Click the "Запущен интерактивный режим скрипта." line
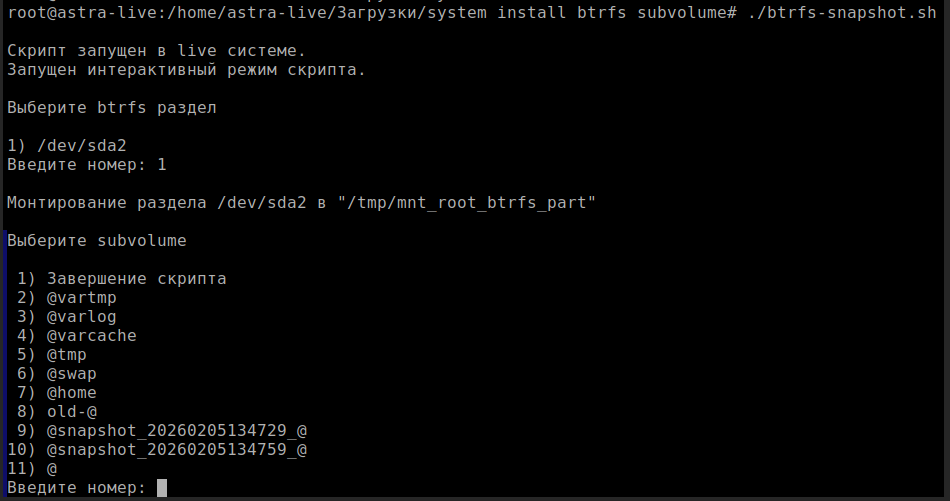The width and height of the screenshot is (950, 501). pyautogui.click(x=186, y=69)
